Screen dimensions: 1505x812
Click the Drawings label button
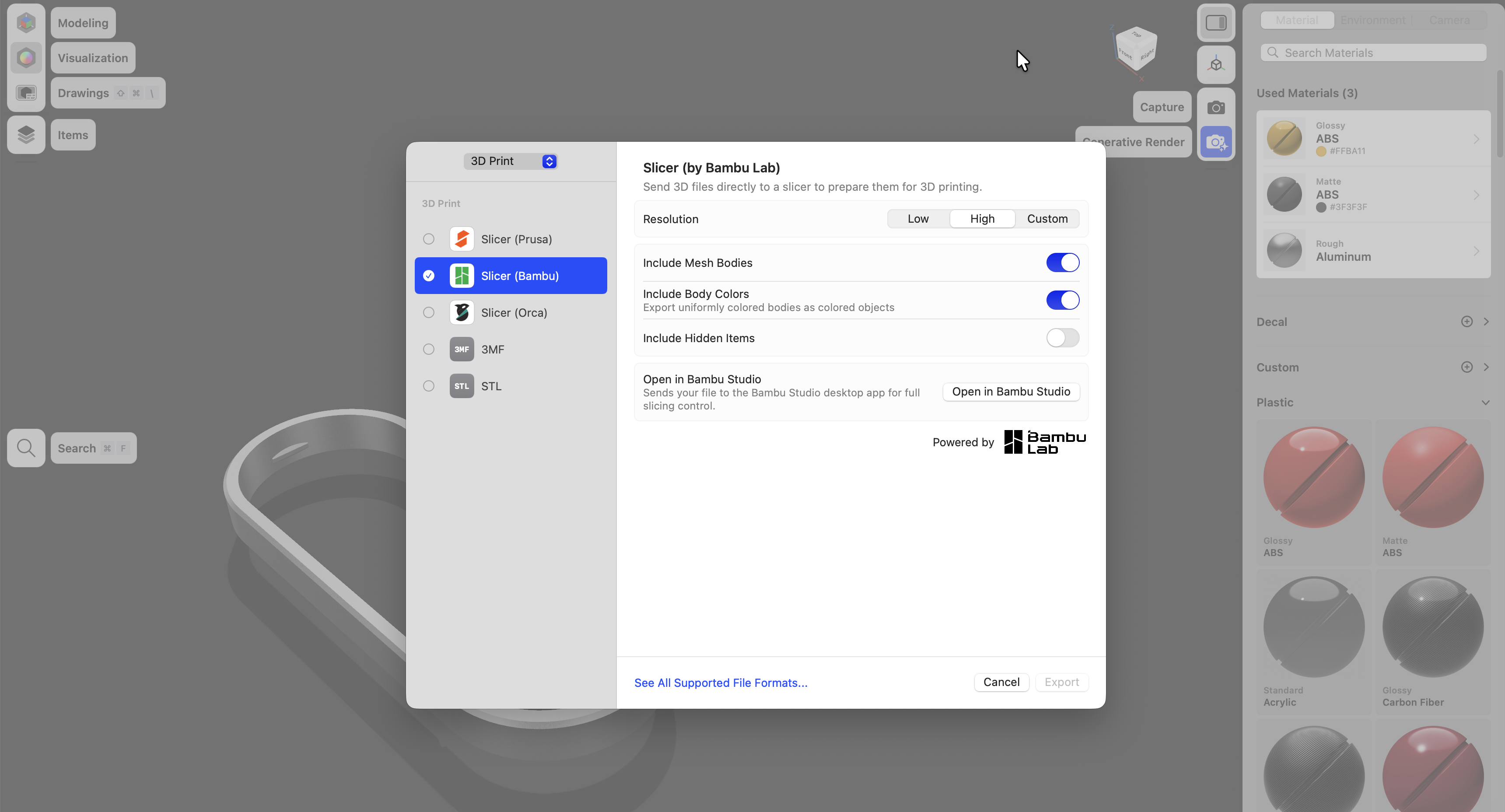108,93
